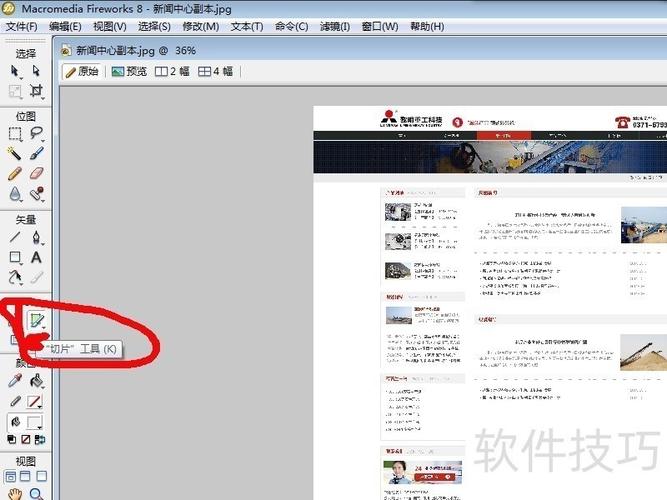Click the Knife tool

coord(37,277)
